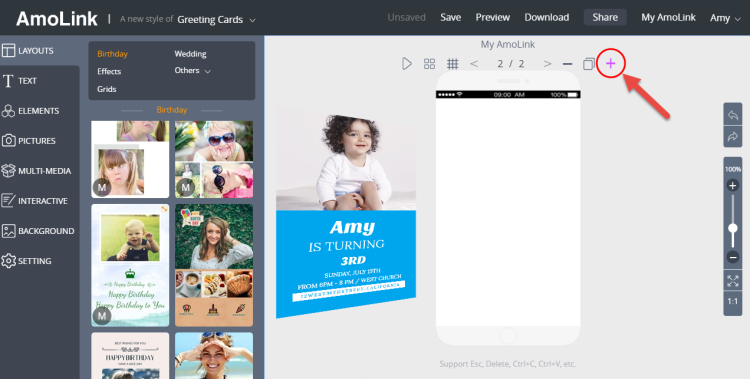The height and width of the screenshot is (379, 750).
Task: Click Preview in the top bar
Action: [x=493, y=17]
